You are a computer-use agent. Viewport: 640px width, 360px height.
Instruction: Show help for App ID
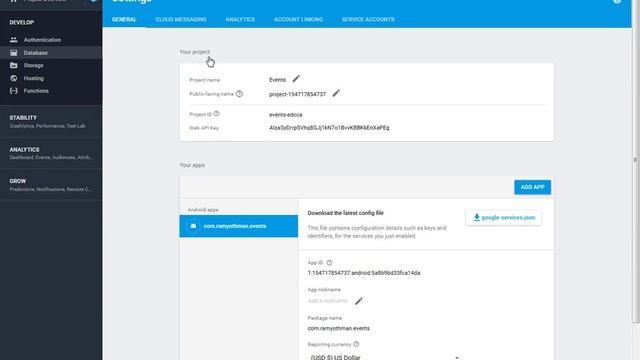(x=329, y=262)
